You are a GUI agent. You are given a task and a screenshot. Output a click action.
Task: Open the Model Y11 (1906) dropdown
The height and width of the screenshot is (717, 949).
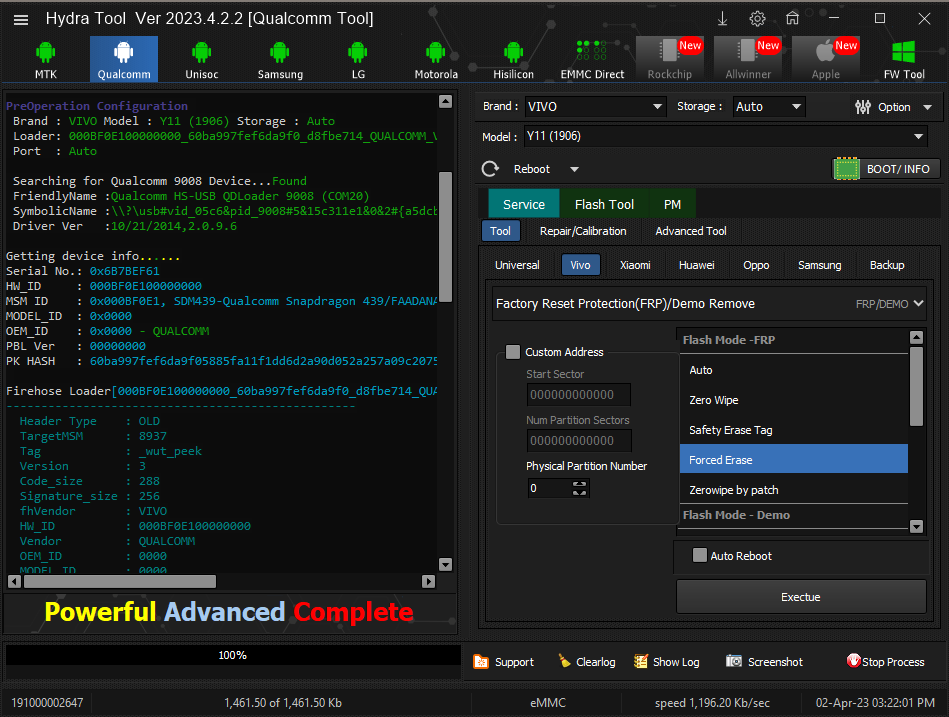(x=726, y=137)
